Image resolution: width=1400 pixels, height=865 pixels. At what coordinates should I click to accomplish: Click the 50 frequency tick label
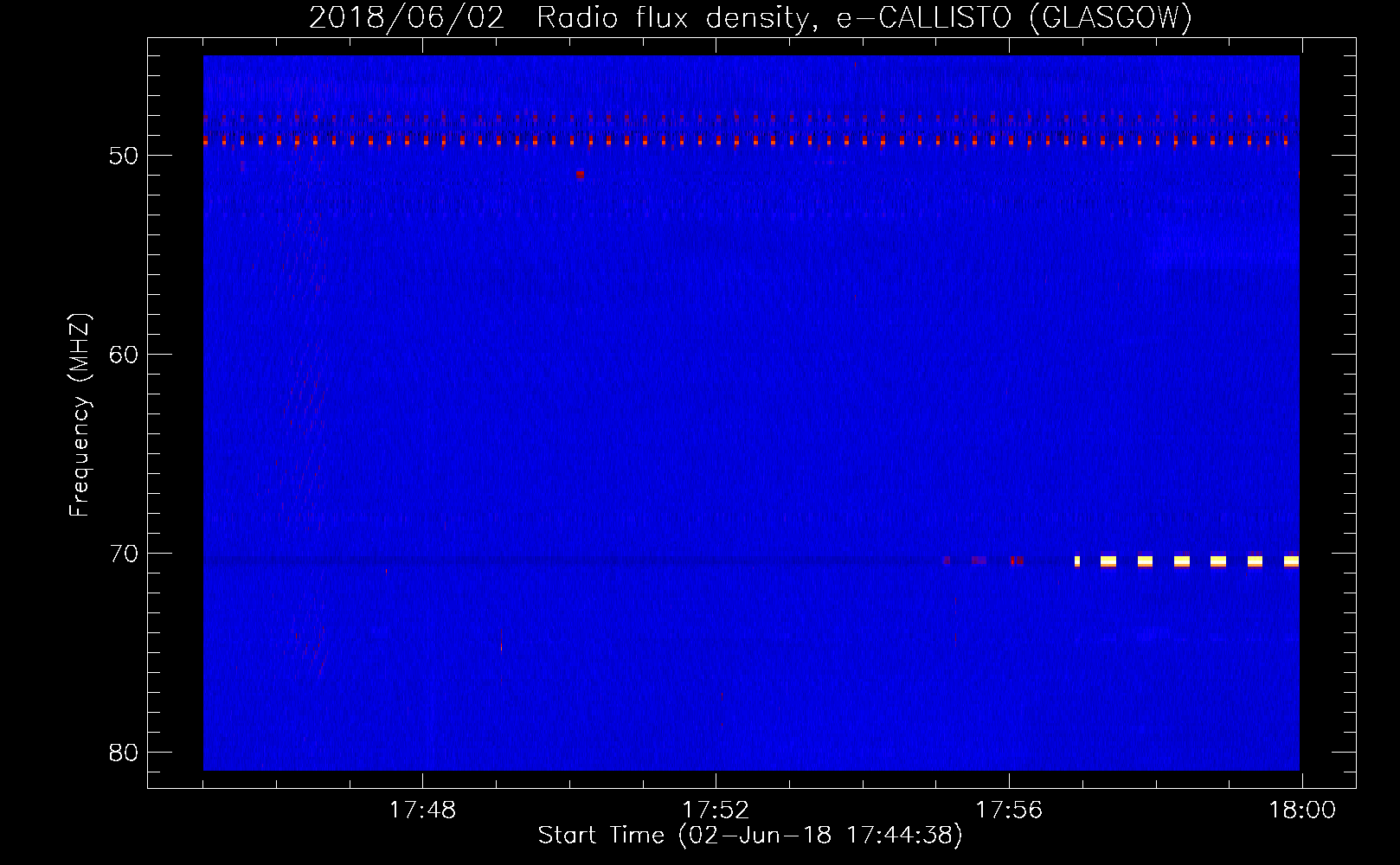(124, 156)
